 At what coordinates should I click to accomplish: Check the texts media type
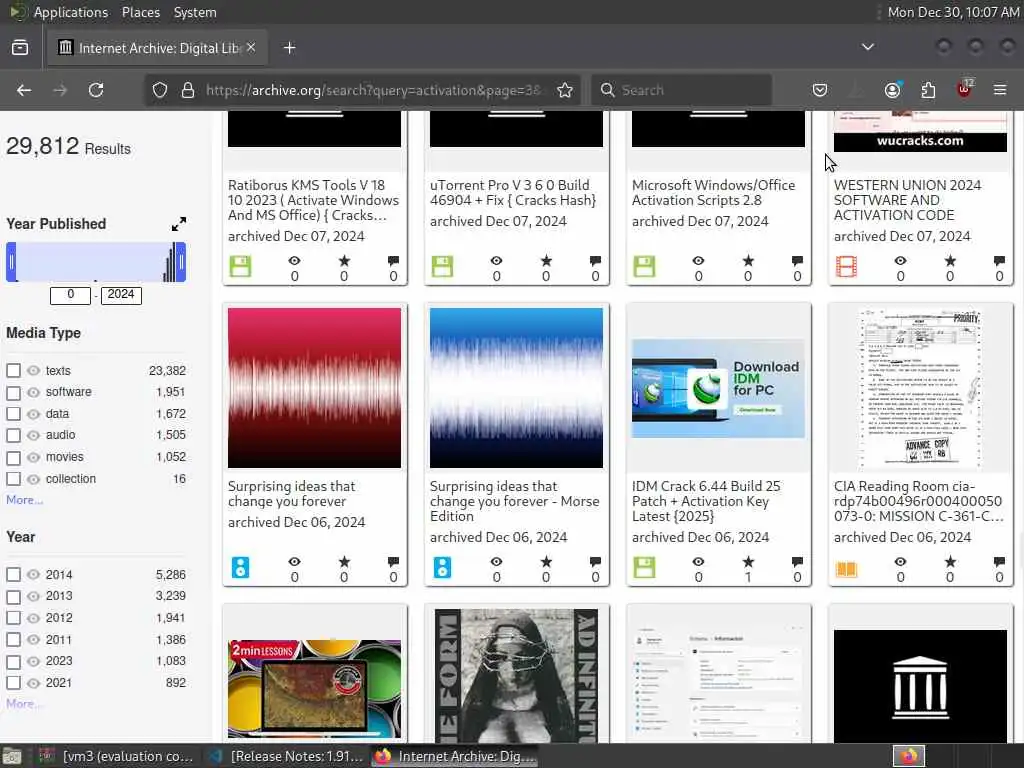[x=14, y=370]
